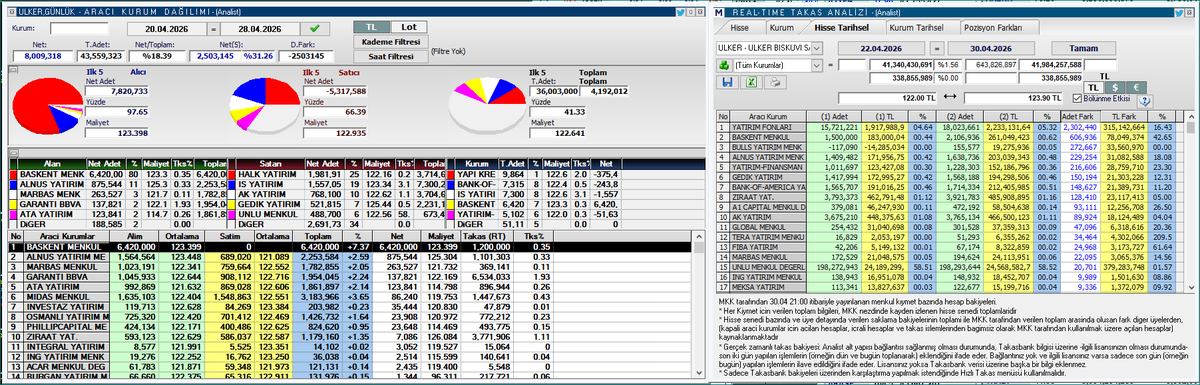Export the table with the Excel icon
The image size is (1200, 385).
(751, 82)
